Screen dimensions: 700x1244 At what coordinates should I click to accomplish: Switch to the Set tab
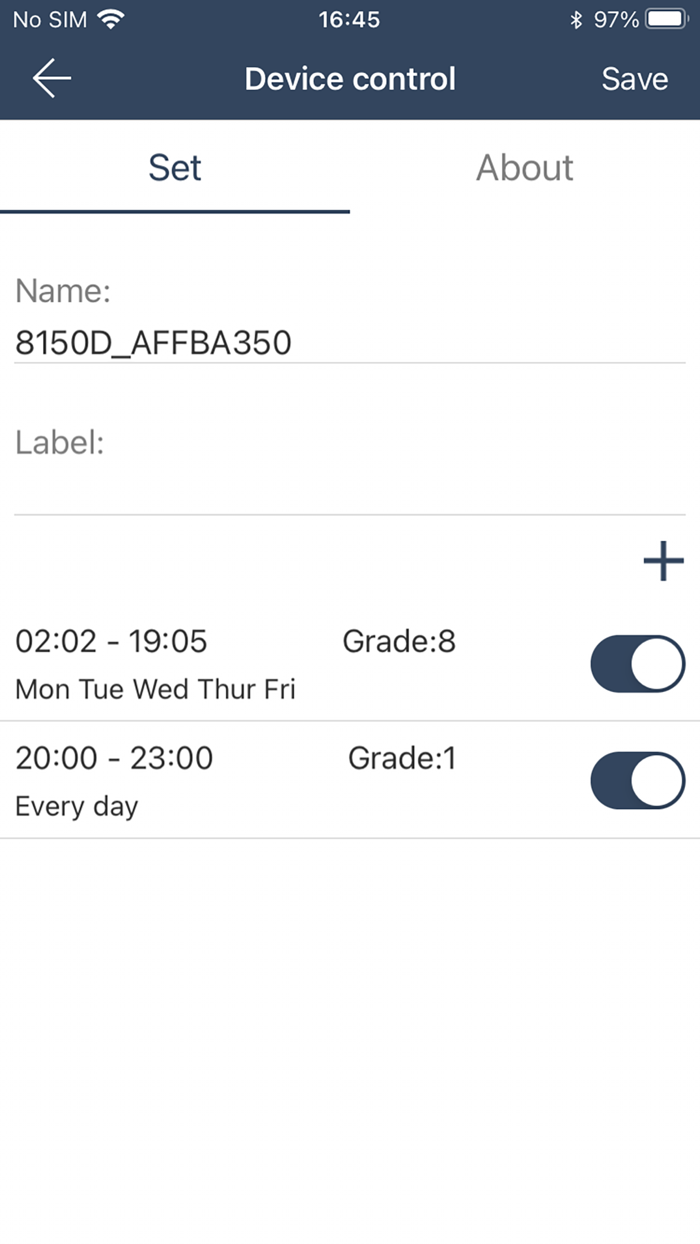175,168
